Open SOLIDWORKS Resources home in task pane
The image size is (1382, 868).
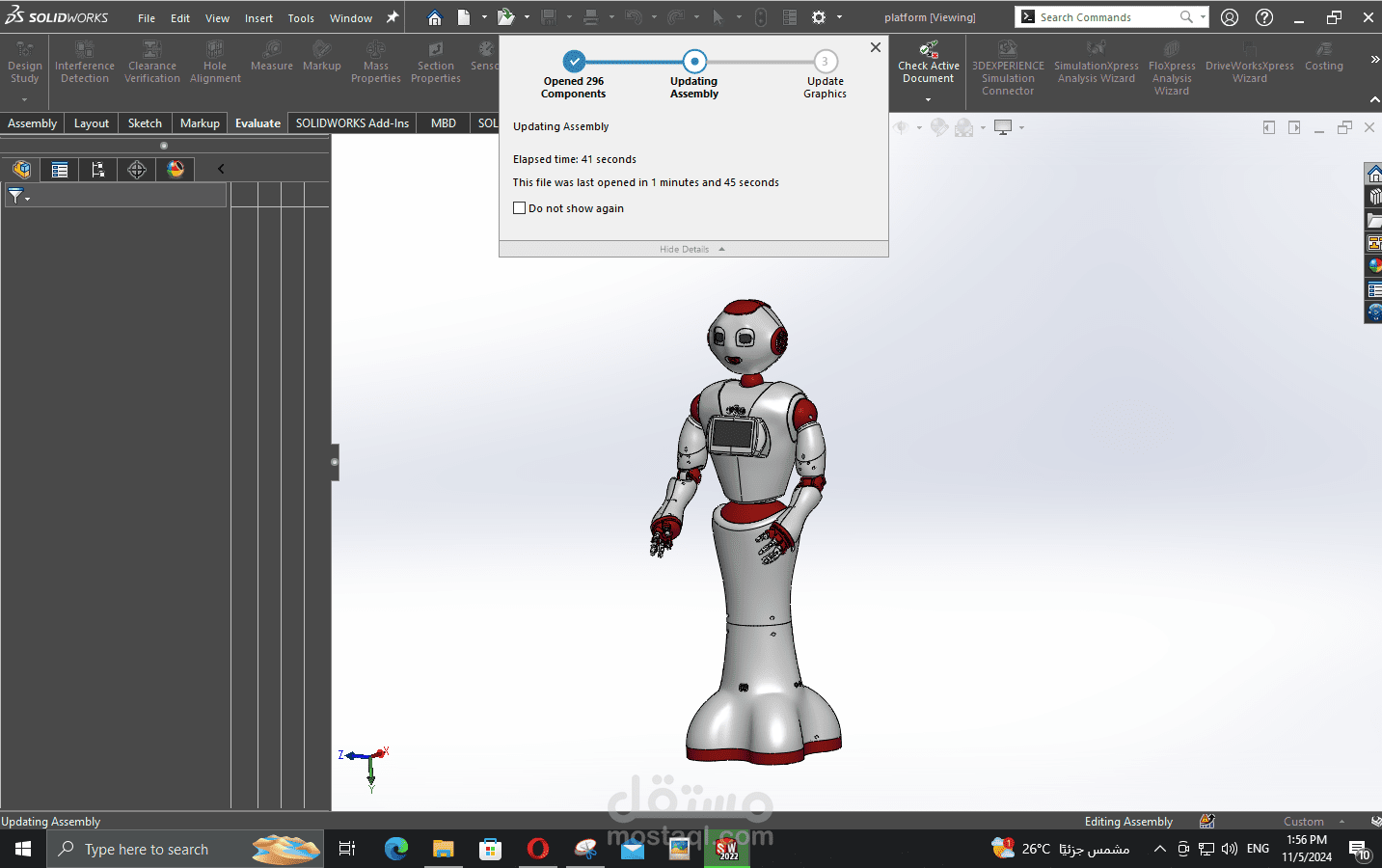[x=1374, y=174]
